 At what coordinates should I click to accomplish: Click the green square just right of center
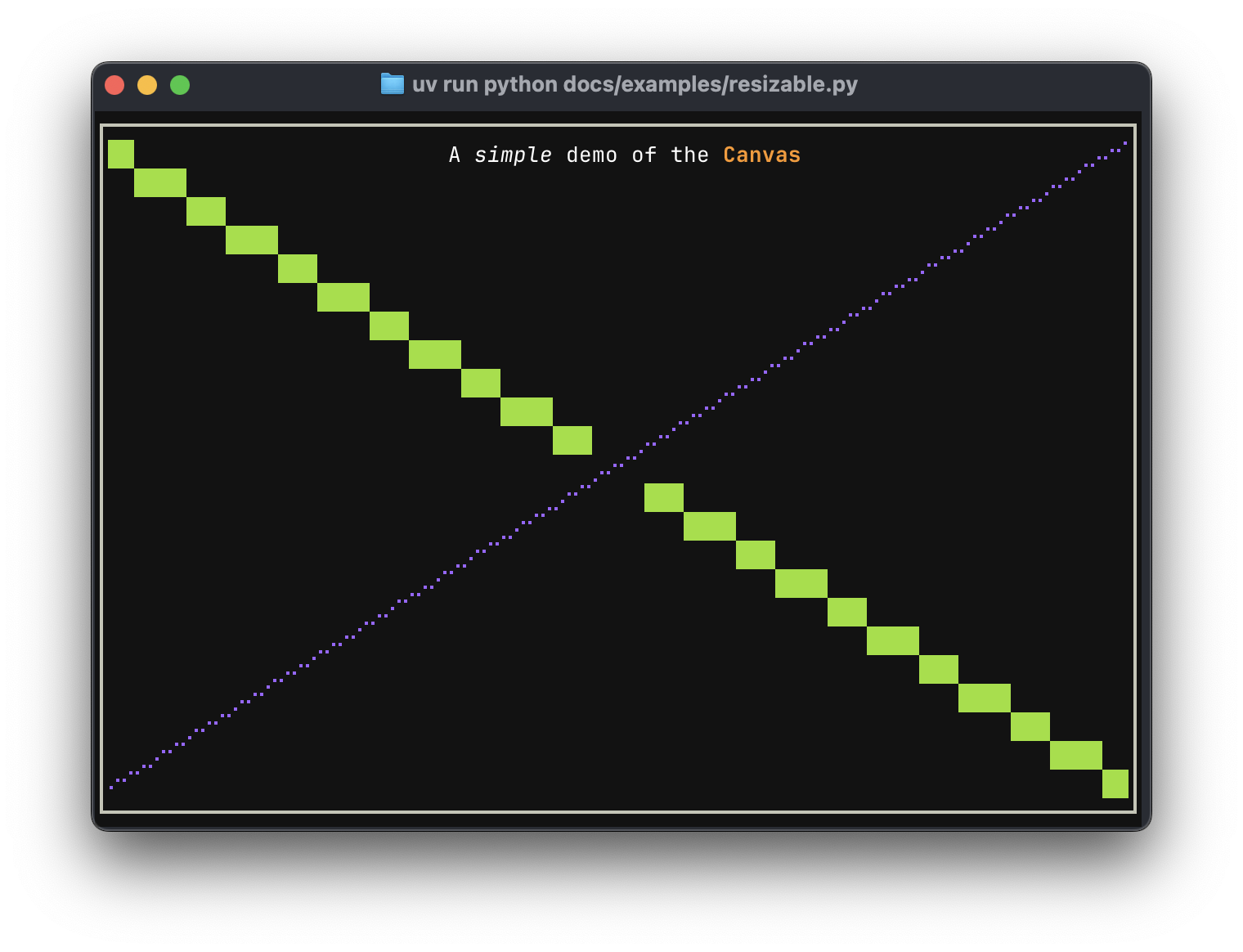pos(663,497)
